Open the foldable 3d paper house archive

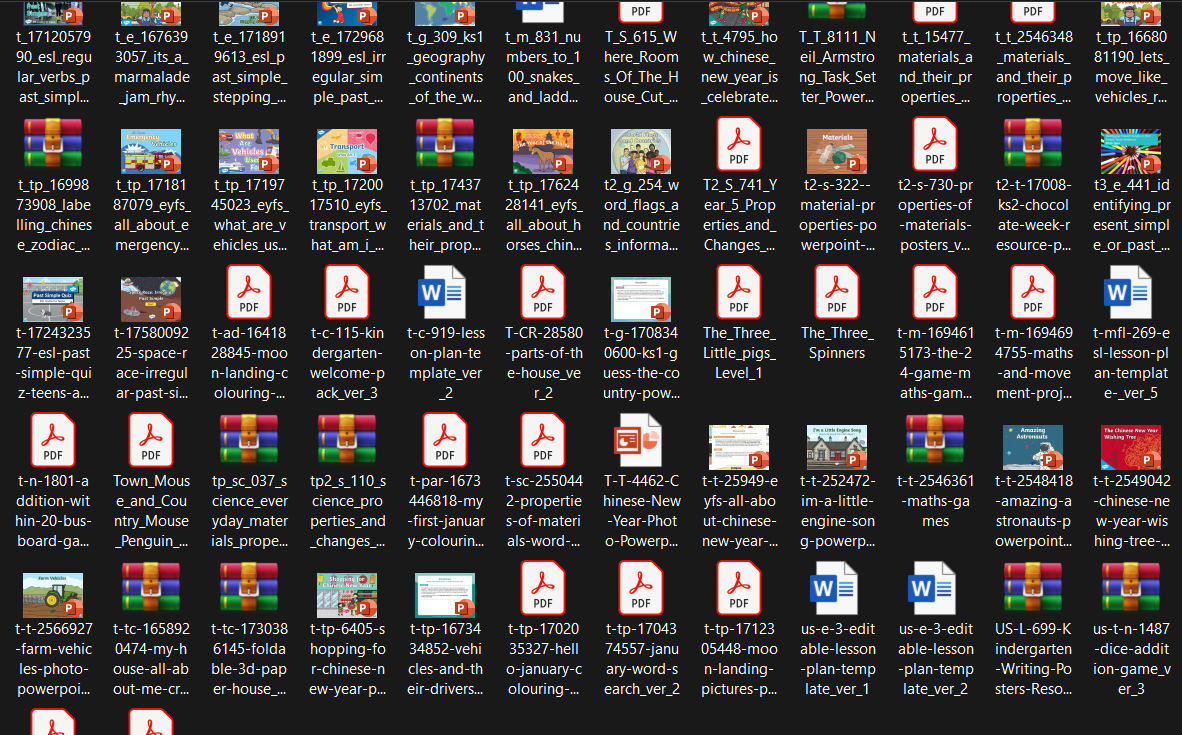click(x=249, y=591)
